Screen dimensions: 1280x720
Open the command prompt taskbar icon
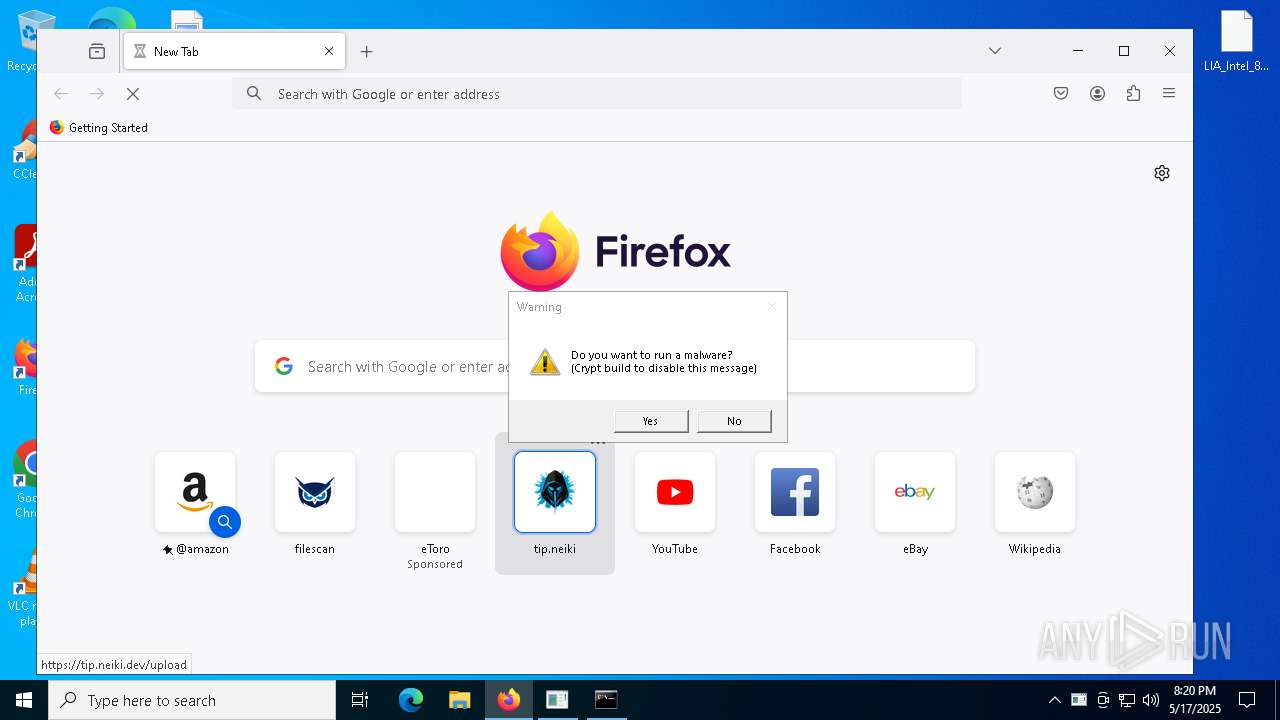coord(606,700)
